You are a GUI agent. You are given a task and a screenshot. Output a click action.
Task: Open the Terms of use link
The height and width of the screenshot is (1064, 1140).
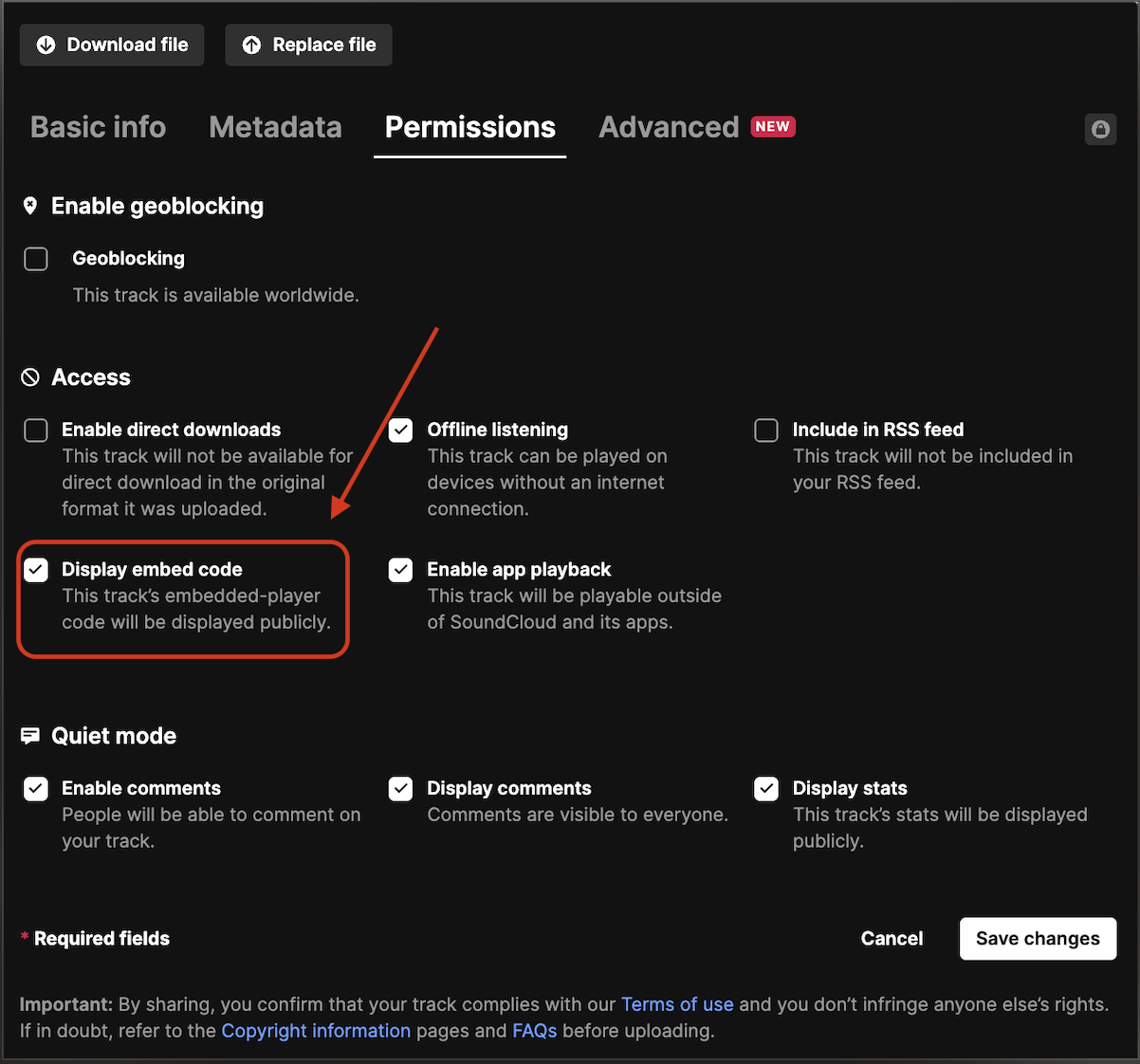point(677,1004)
